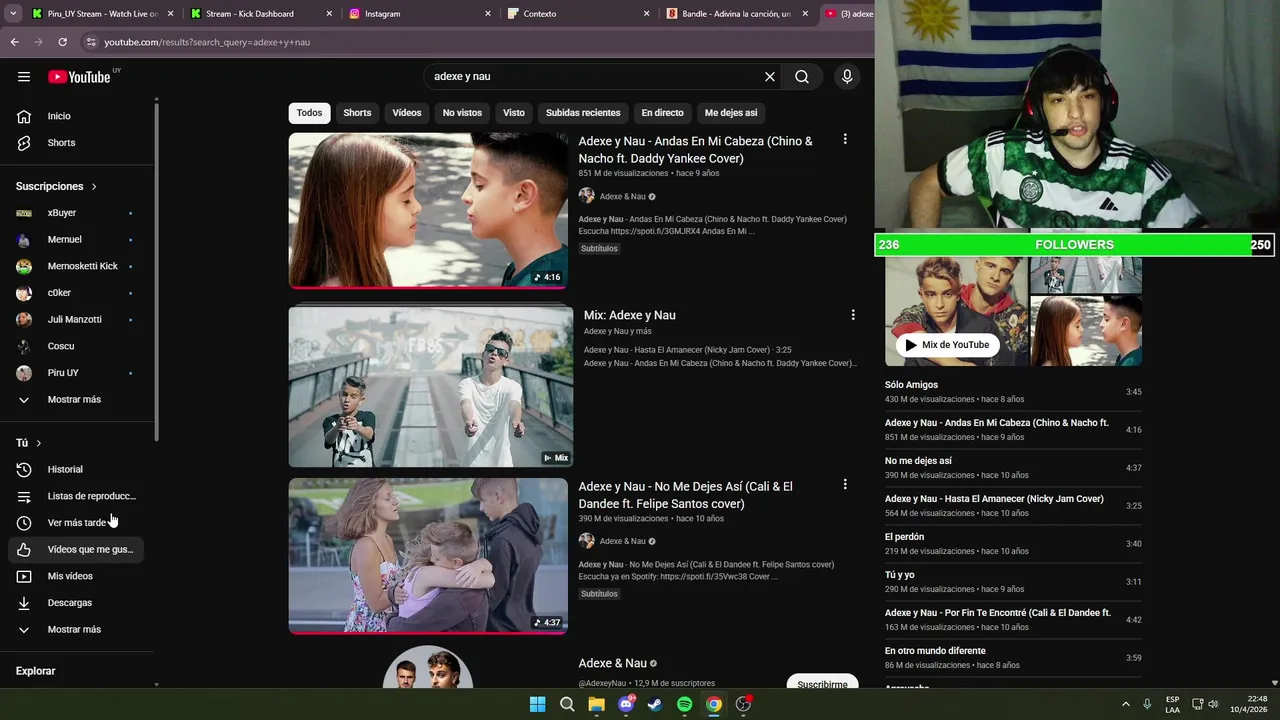Select the Visto filter chip
The width and height of the screenshot is (1280, 720).
click(514, 113)
